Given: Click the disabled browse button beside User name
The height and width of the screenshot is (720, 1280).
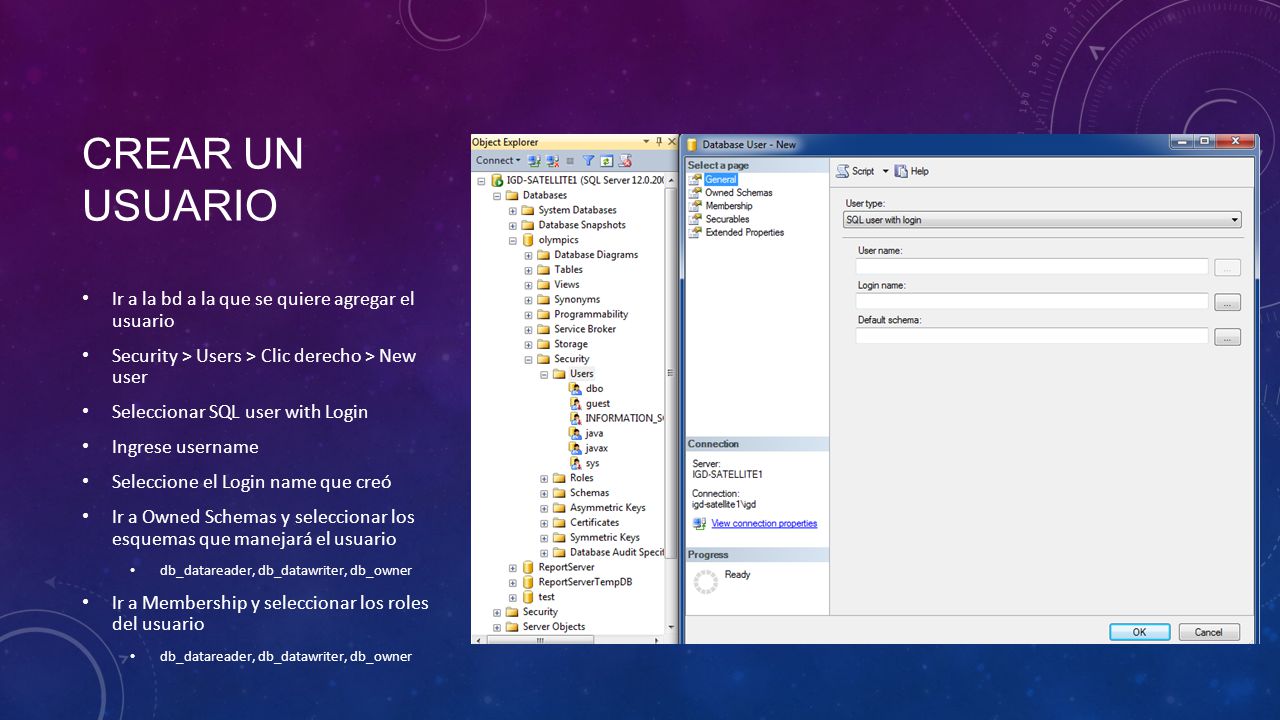Looking at the screenshot, I should [x=1227, y=267].
